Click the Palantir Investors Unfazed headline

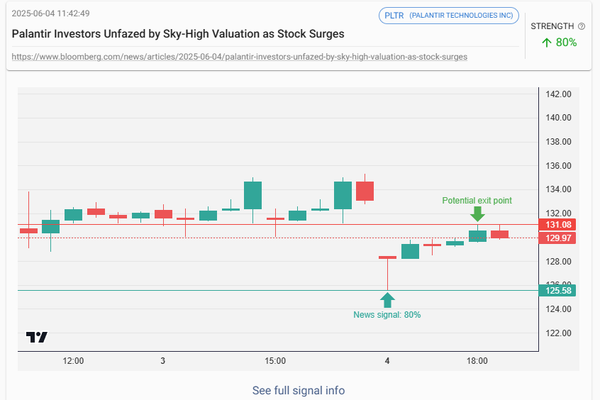(x=178, y=33)
